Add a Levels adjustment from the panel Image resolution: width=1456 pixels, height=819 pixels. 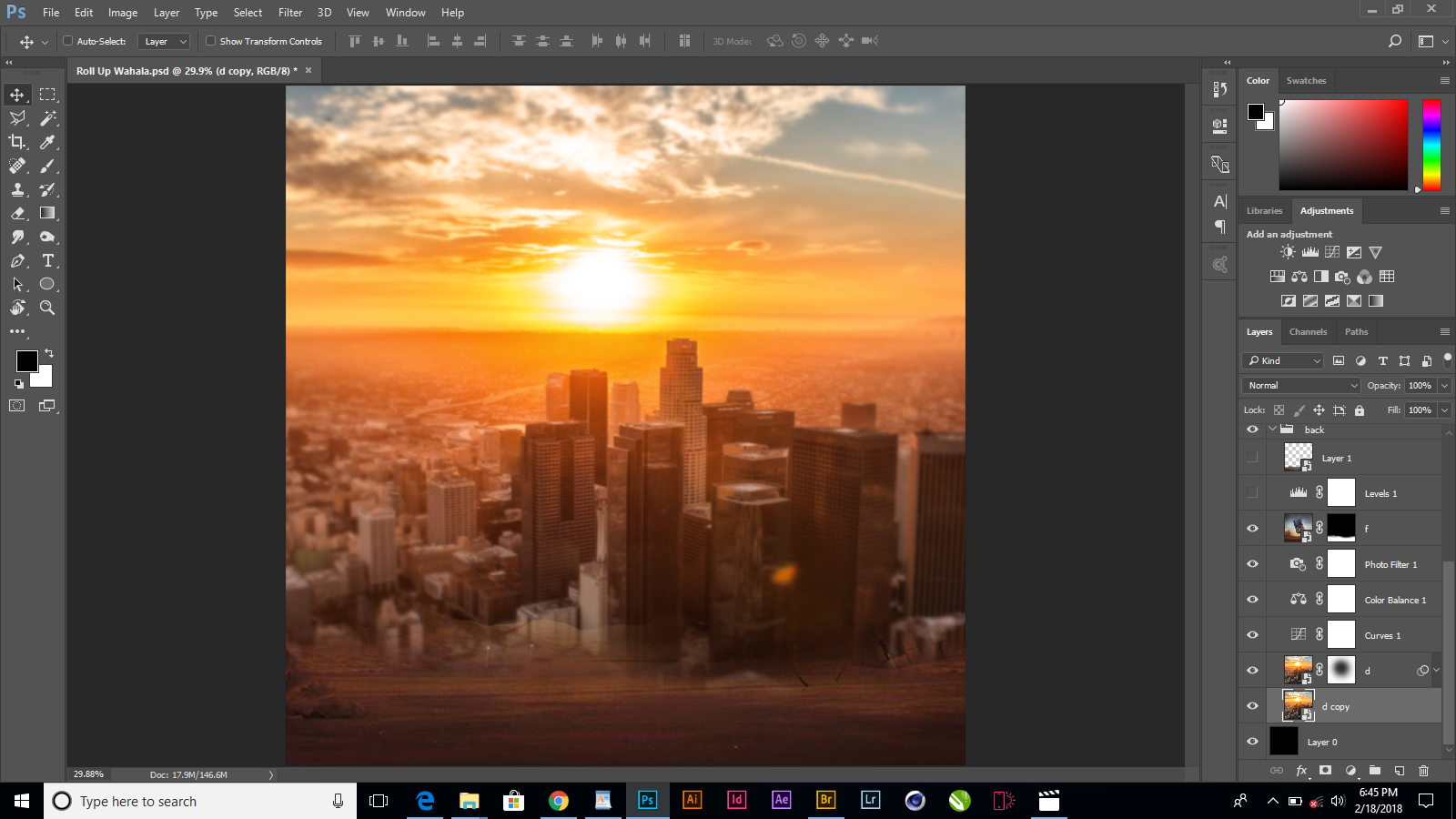(x=1310, y=252)
